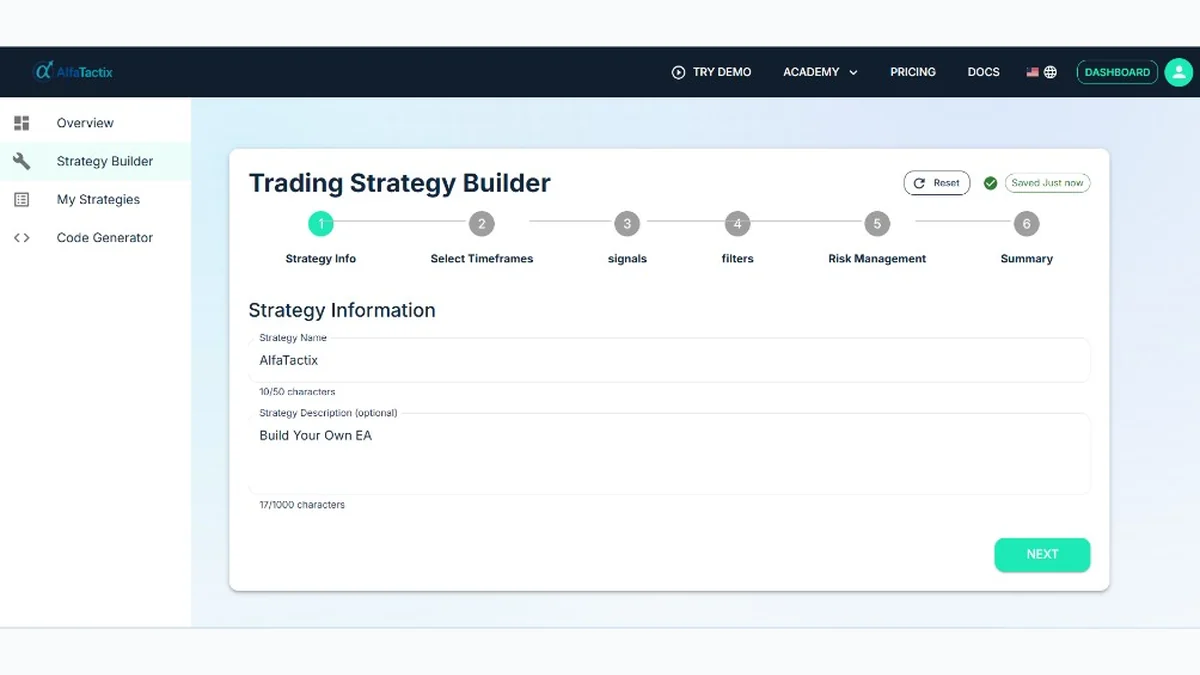
Task: Click the 17/1000 characters counter
Action: [x=302, y=505]
